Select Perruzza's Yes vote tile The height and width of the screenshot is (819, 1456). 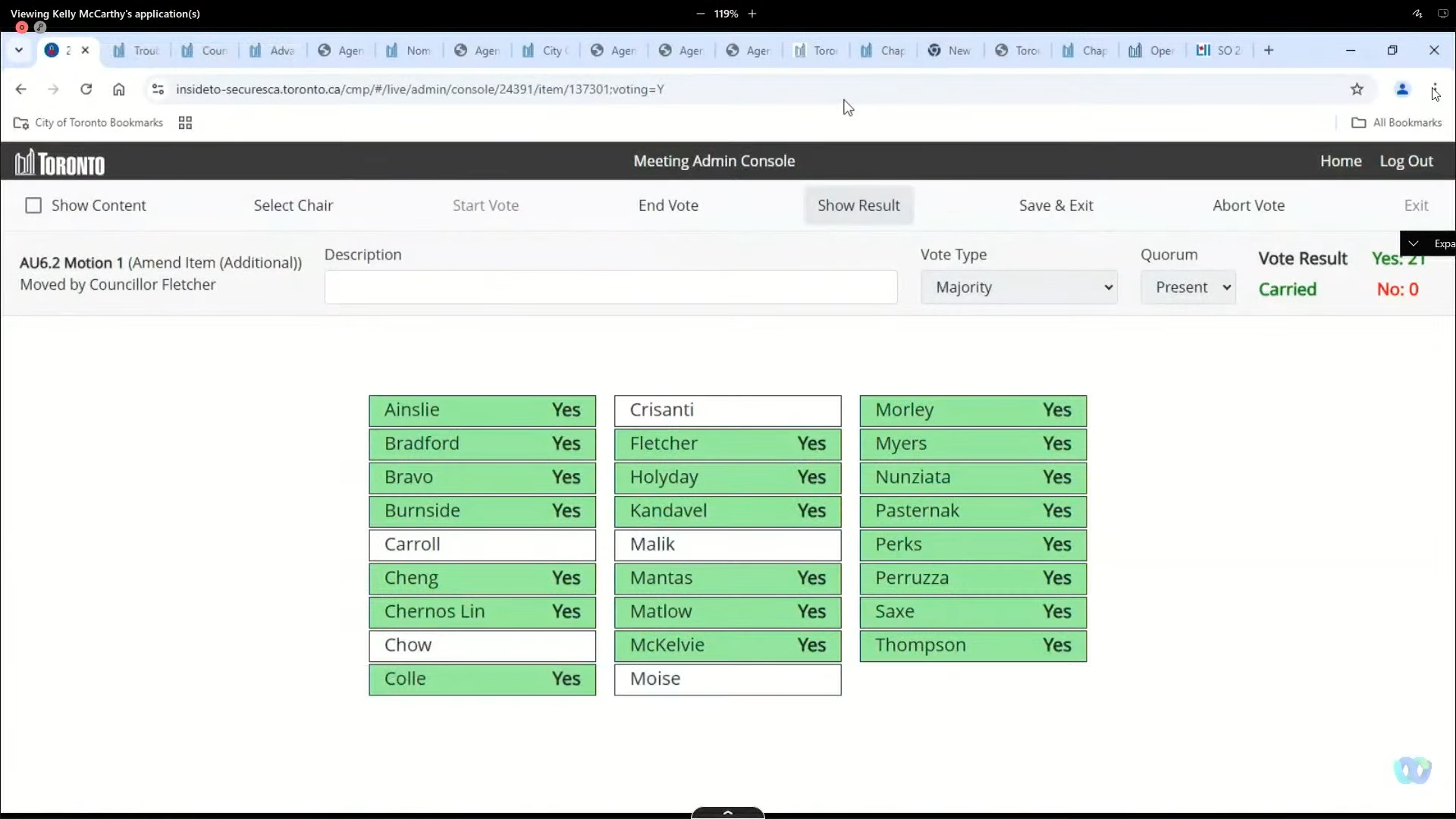point(973,578)
